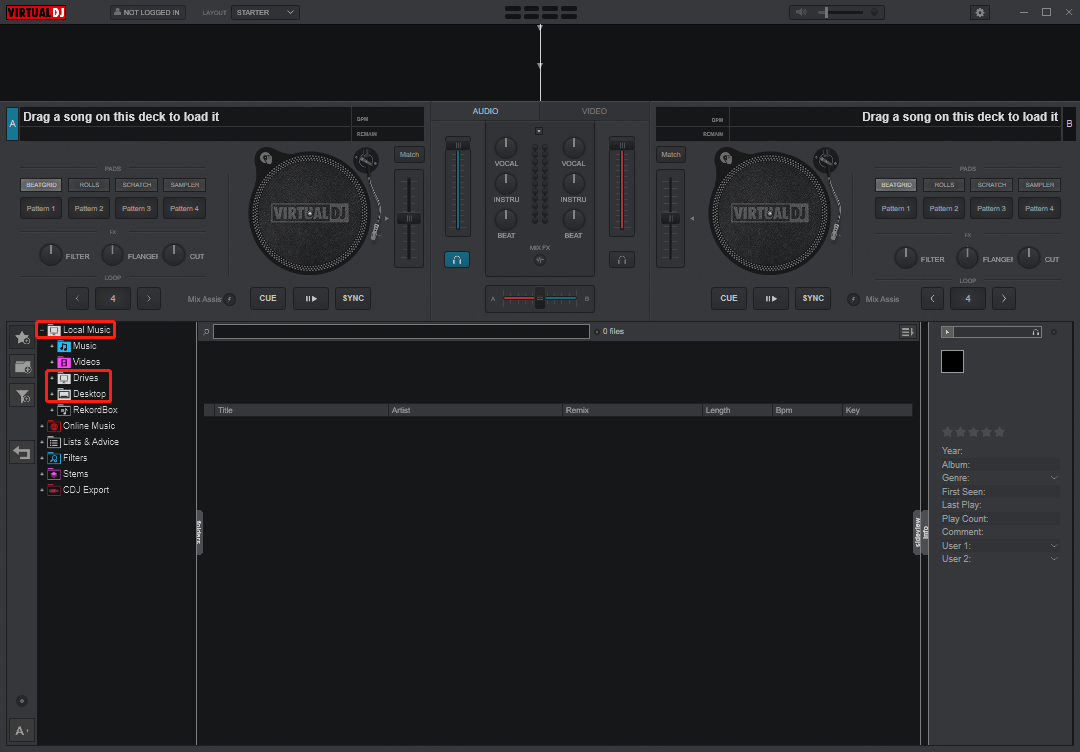
Task: Toggle BEATGRID pads on left deck
Action: coord(41,184)
